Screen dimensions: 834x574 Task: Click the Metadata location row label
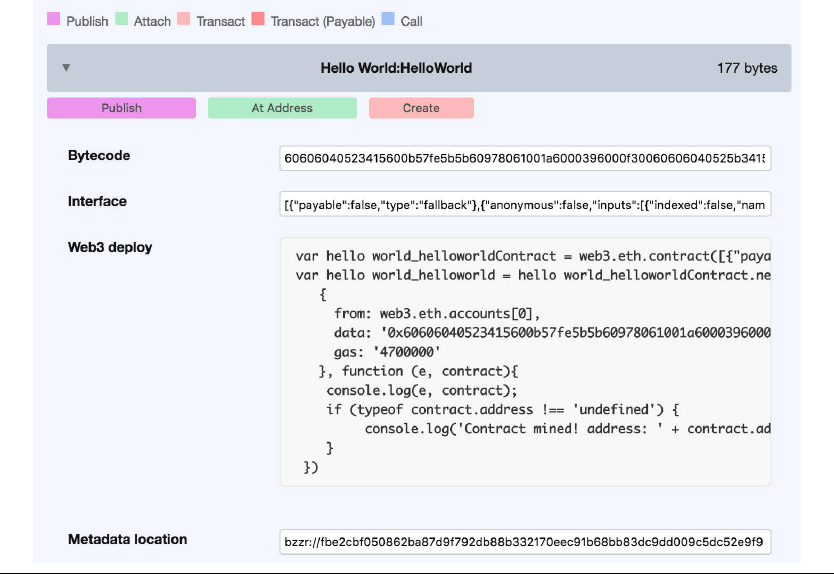pyautogui.click(x=127, y=539)
